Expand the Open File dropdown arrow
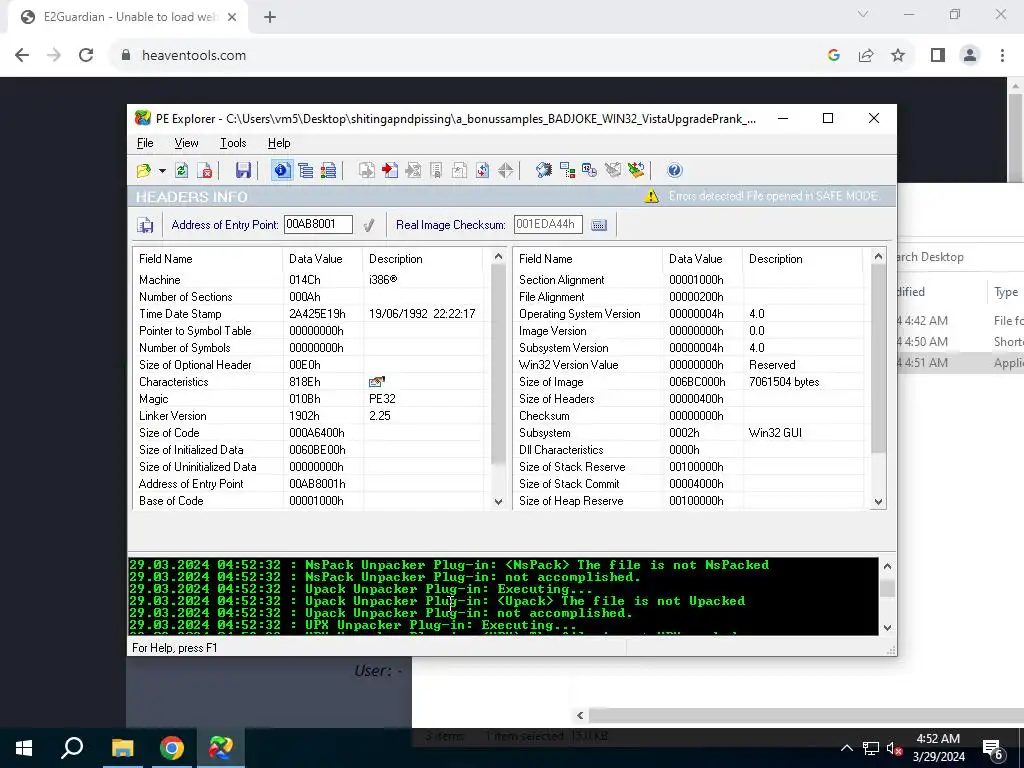 (162, 170)
